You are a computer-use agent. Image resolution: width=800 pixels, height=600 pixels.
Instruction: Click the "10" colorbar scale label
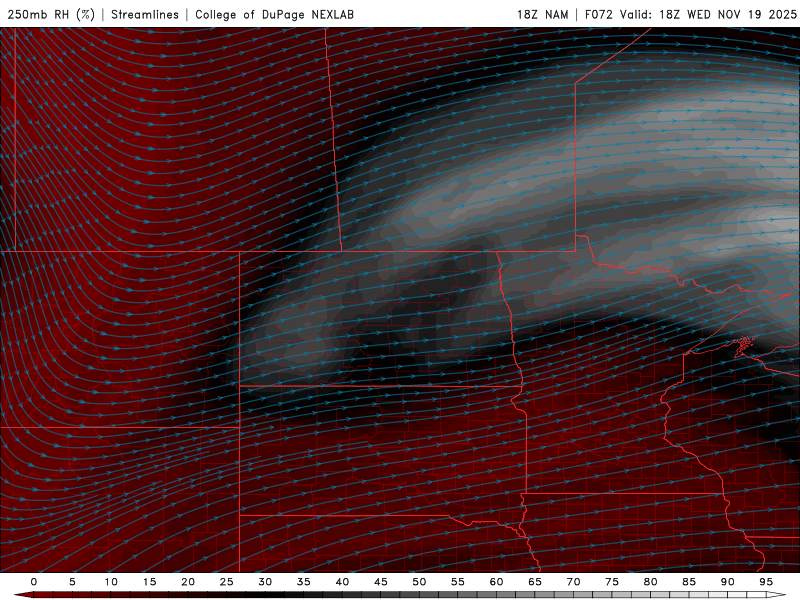(x=111, y=582)
